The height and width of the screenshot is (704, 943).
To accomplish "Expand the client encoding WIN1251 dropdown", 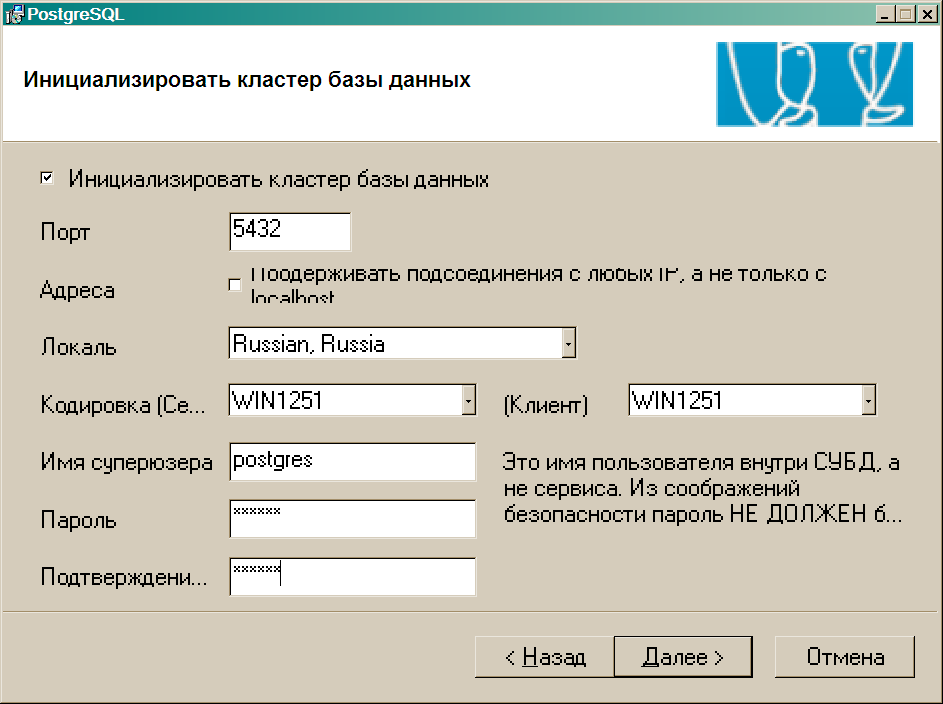I will pyautogui.click(x=868, y=400).
